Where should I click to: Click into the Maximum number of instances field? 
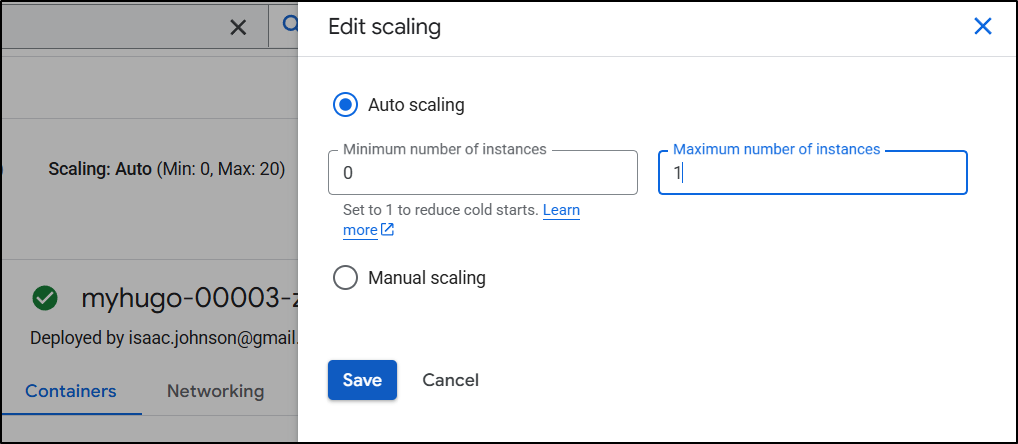pyautogui.click(x=812, y=173)
